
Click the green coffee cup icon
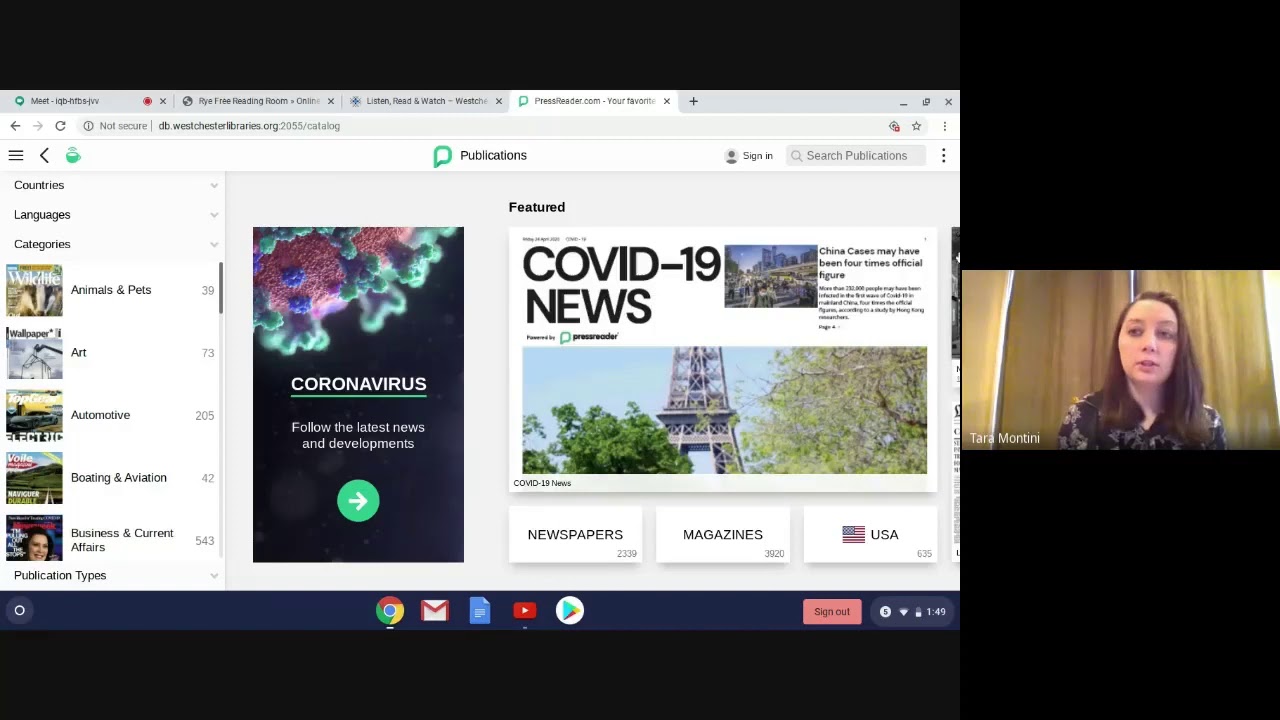pyautogui.click(x=73, y=155)
